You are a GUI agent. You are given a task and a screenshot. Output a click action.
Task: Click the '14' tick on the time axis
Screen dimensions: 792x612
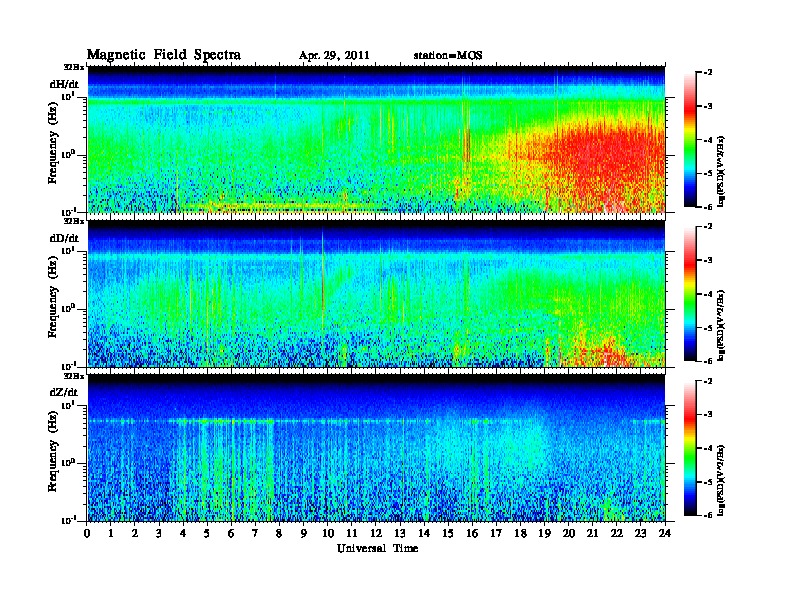(424, 533)
